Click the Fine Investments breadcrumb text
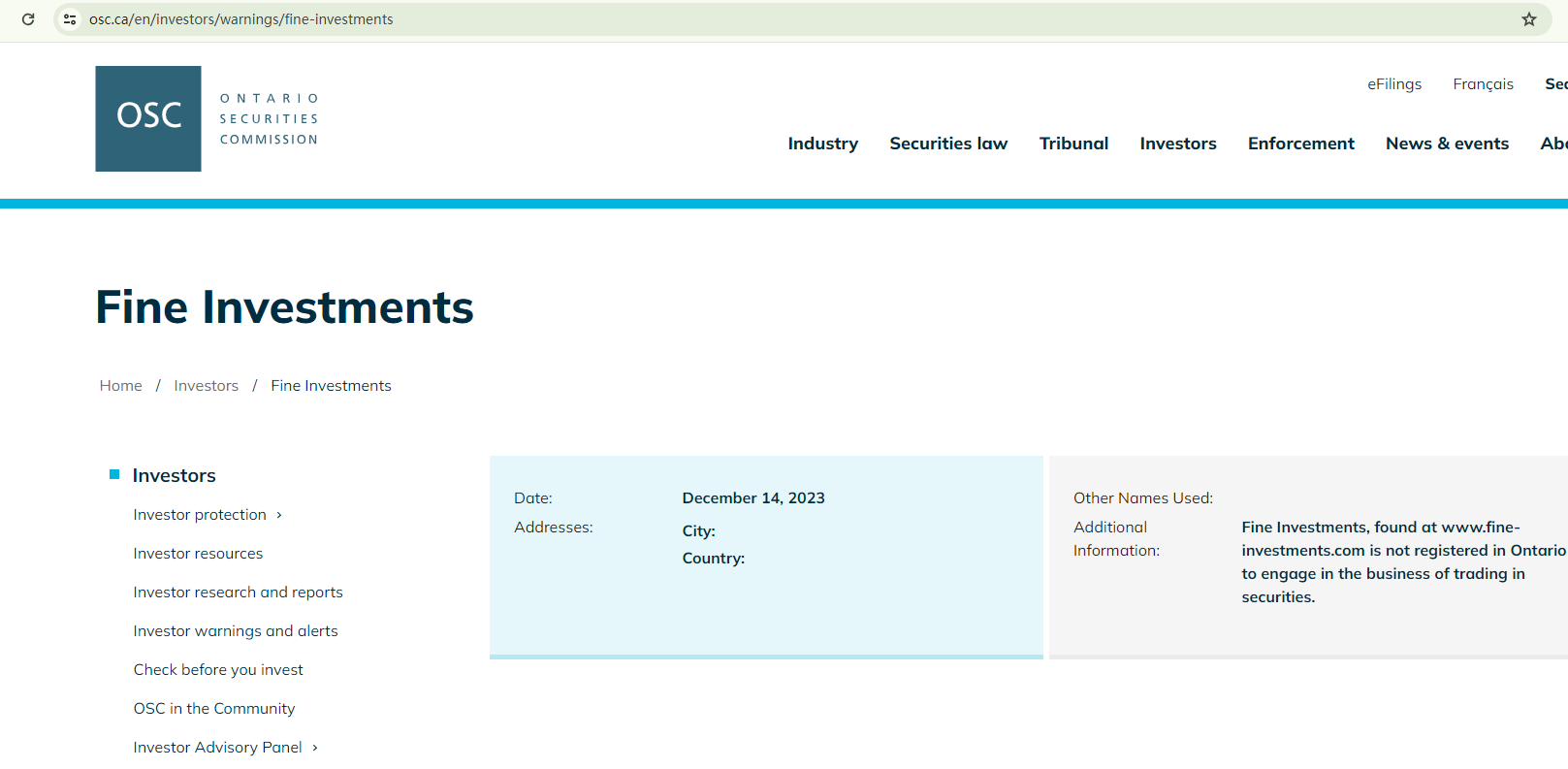Screen dimensions: 1568x769 (x=331, y=386)
